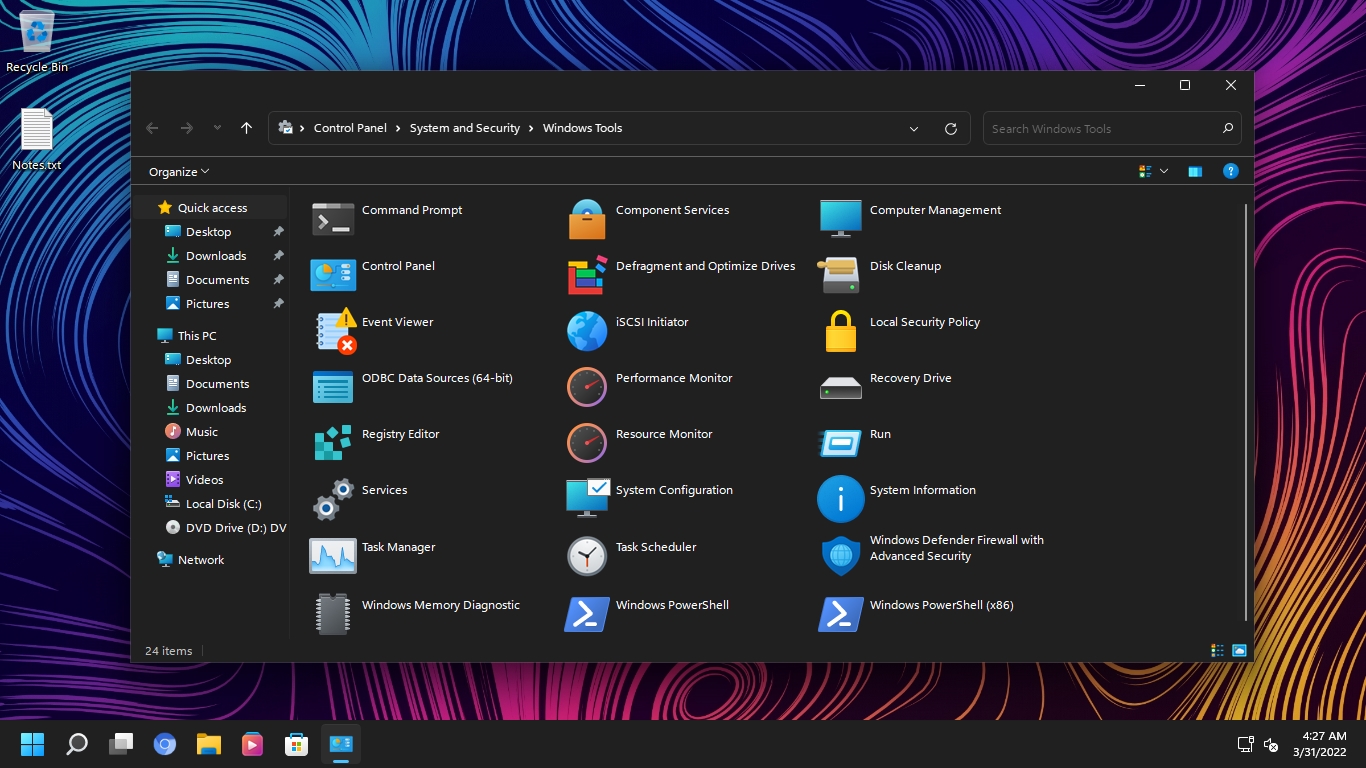Open the Start menu

click(x=32, y=744)
